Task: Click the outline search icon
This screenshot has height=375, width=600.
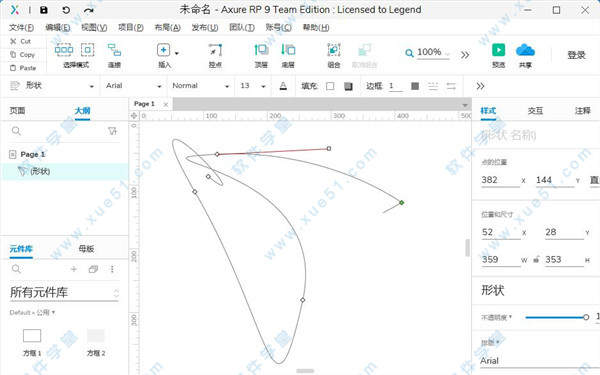Action: (16, 131)
